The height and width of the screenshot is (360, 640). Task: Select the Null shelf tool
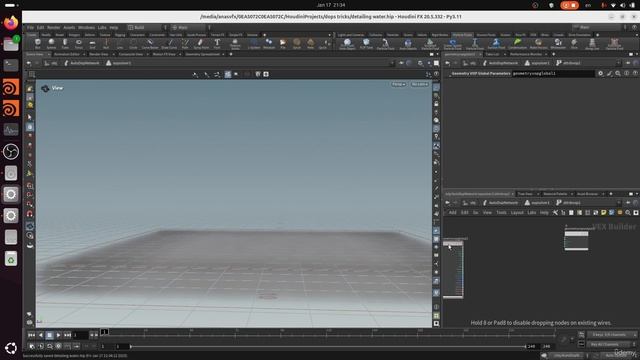pos(106,44)
